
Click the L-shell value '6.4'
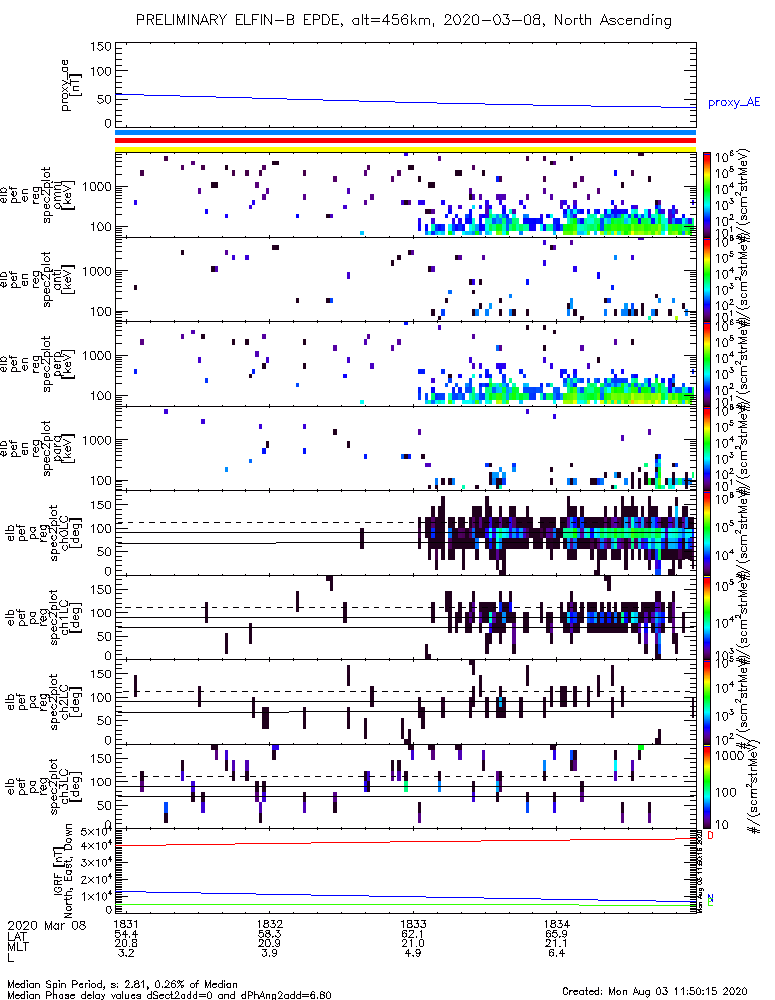point(557,953)
